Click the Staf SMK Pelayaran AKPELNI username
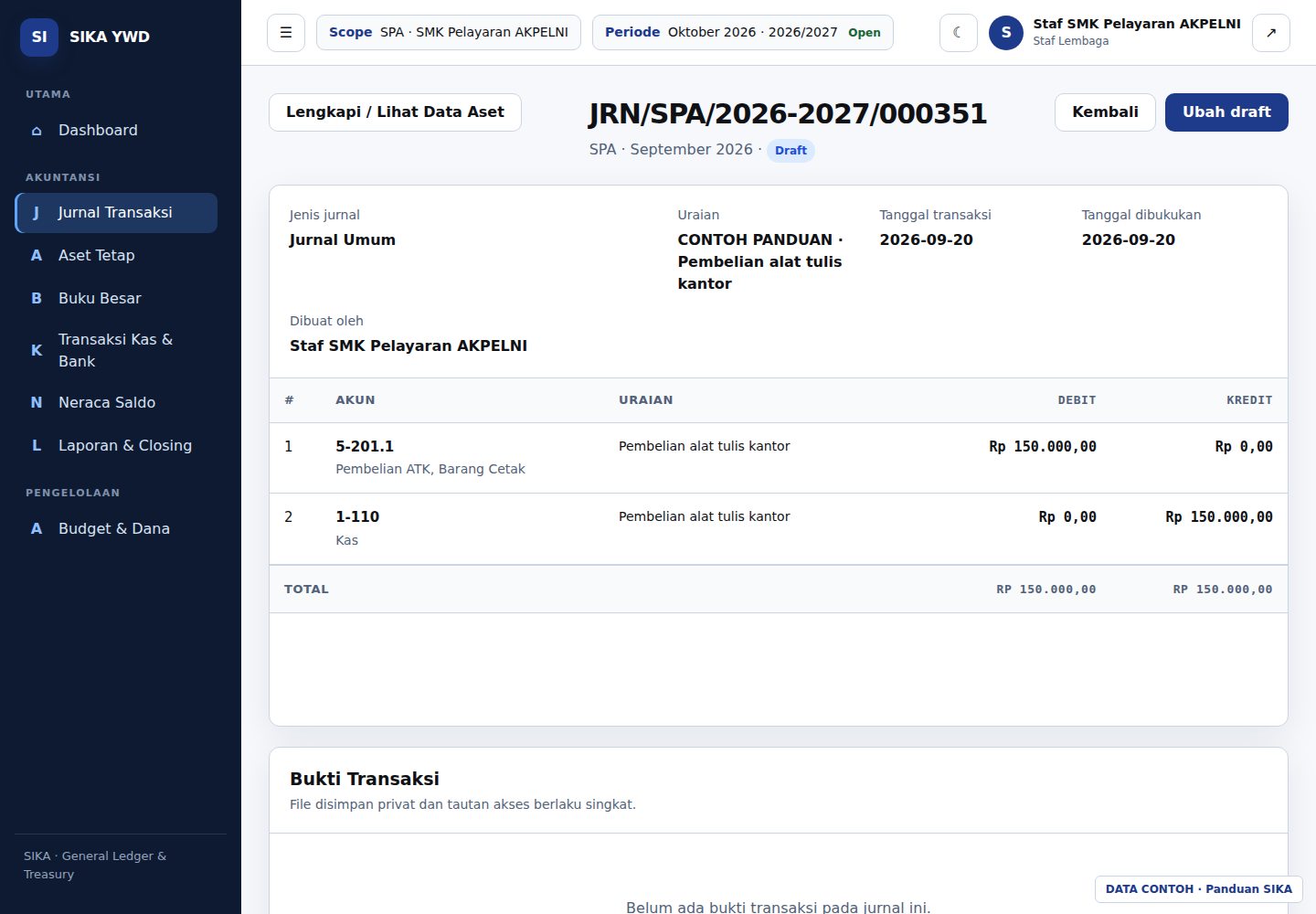Image resolution: width=1316 pixels, height=914 pixels. (1137, 24)
